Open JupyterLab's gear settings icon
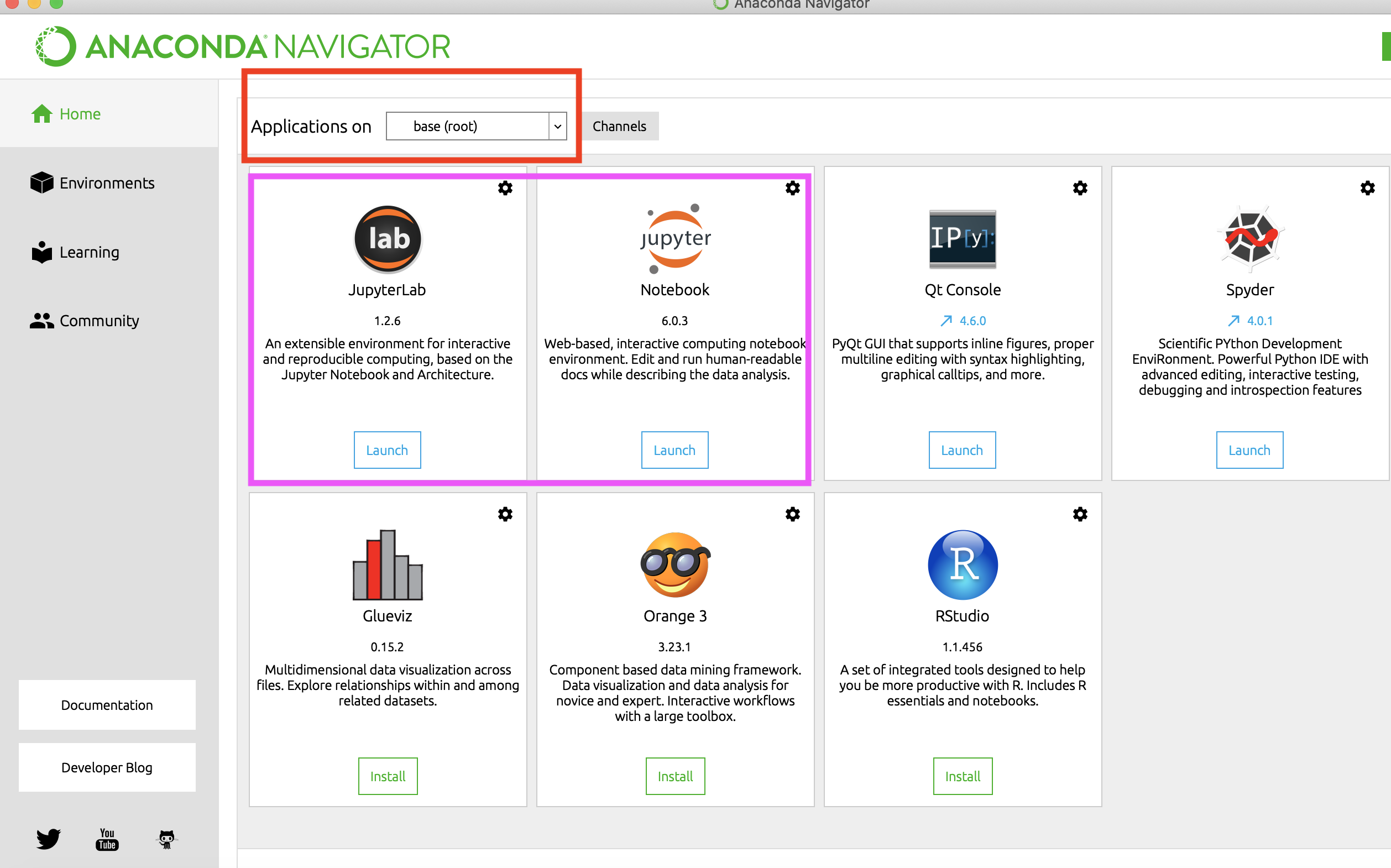This screenshot has width=1391, height=868. (505, 189)
